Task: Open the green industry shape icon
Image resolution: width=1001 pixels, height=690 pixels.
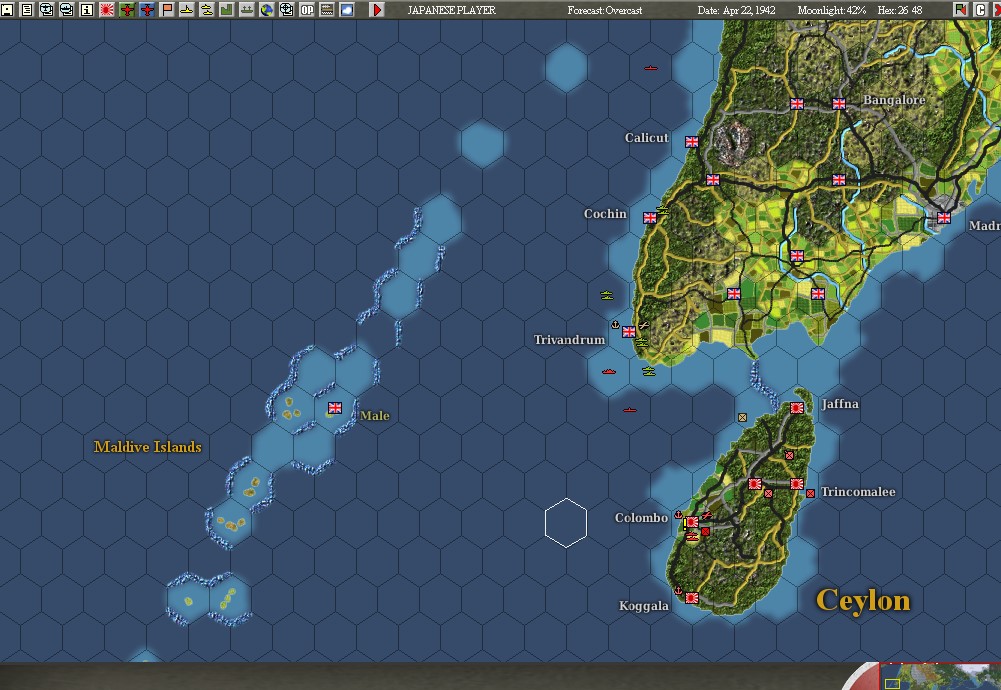Action: pyautogui.click(x=227, y=10)
